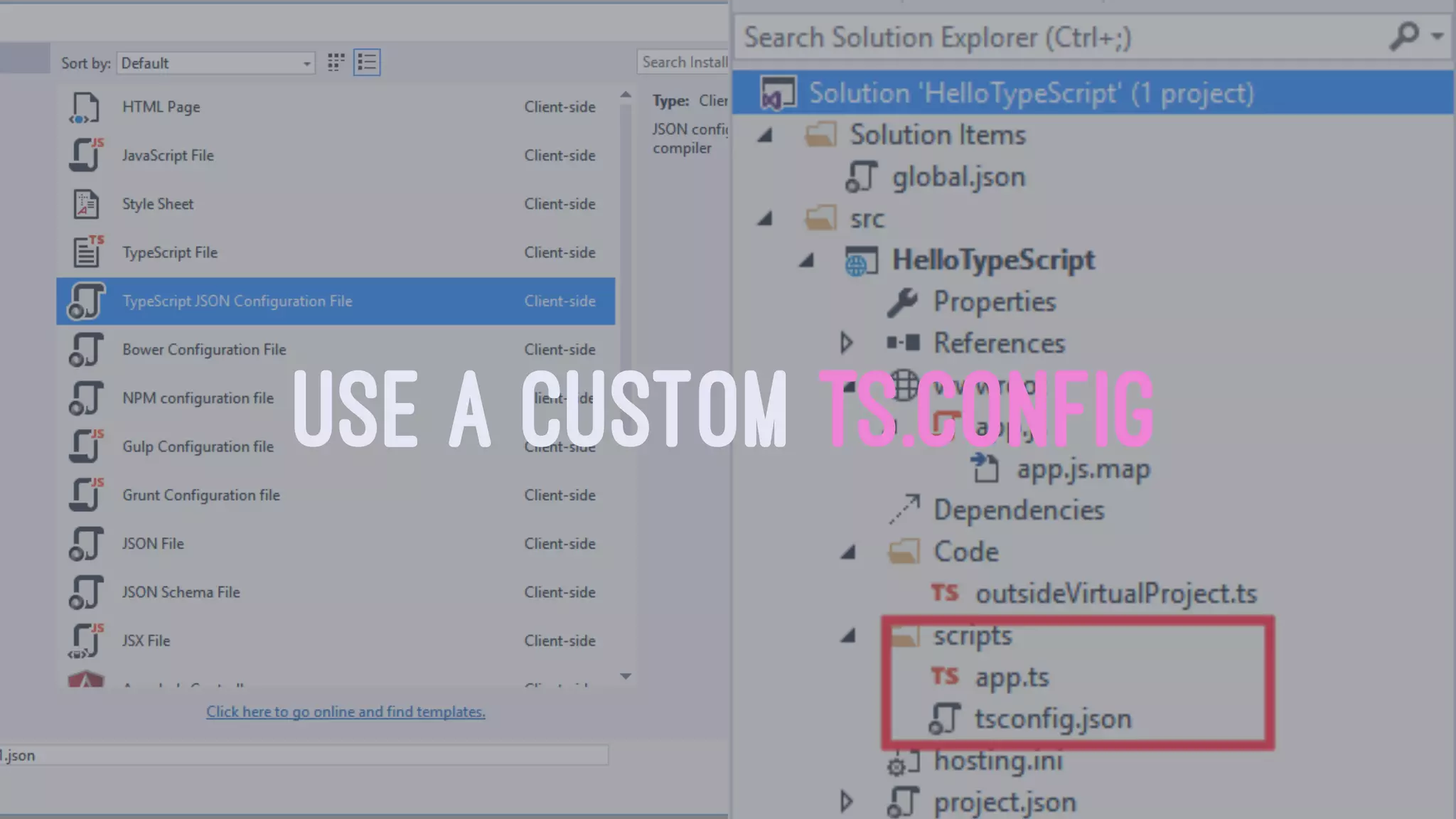This screenshot has height=819, width=1456.
Task: Expand the project.json node
Action: [846, 802]
